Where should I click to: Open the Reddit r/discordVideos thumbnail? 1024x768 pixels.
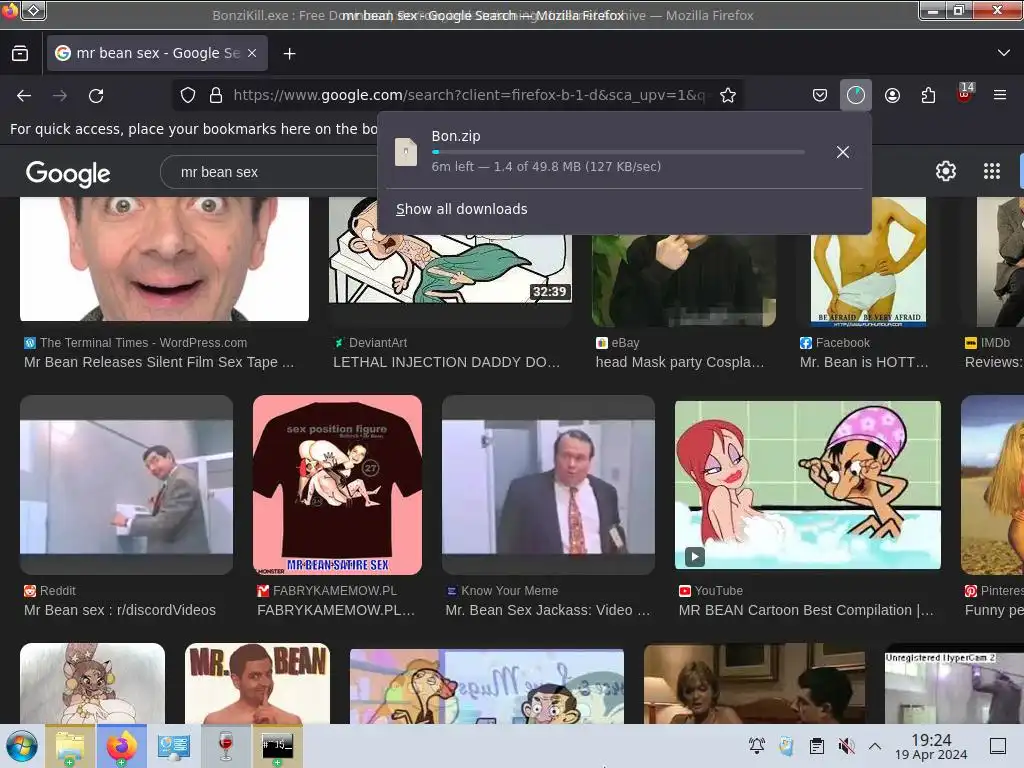(x=127, y=485)
